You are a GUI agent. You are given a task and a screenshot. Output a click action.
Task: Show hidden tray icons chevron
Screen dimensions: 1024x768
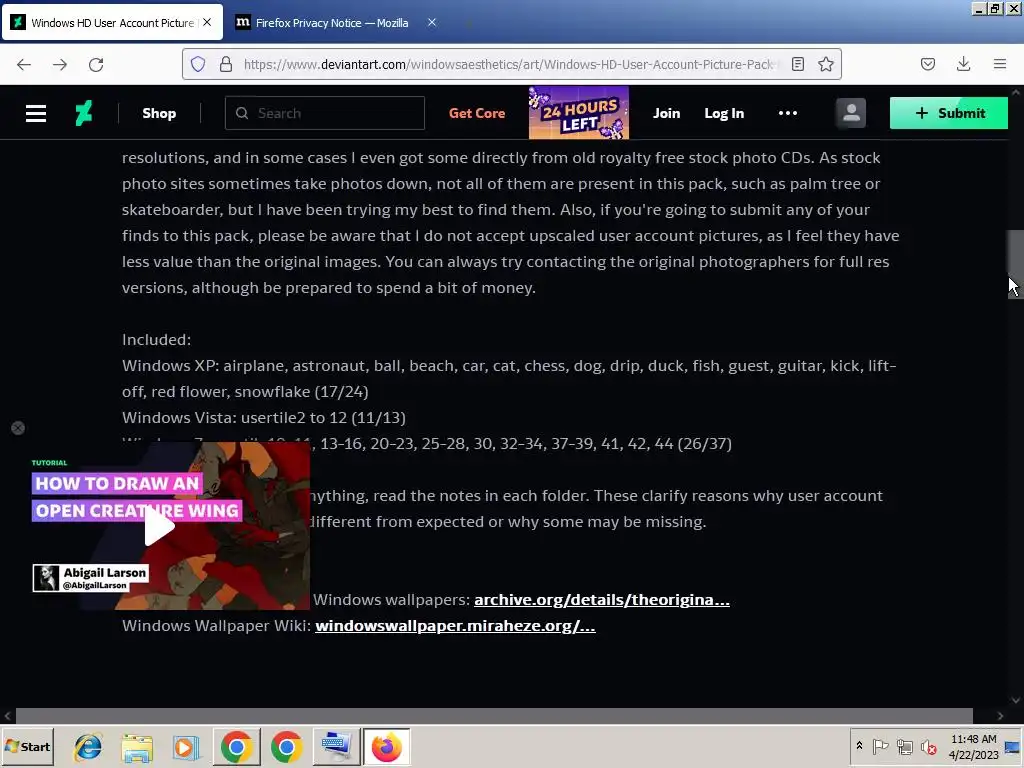(859, 746)
